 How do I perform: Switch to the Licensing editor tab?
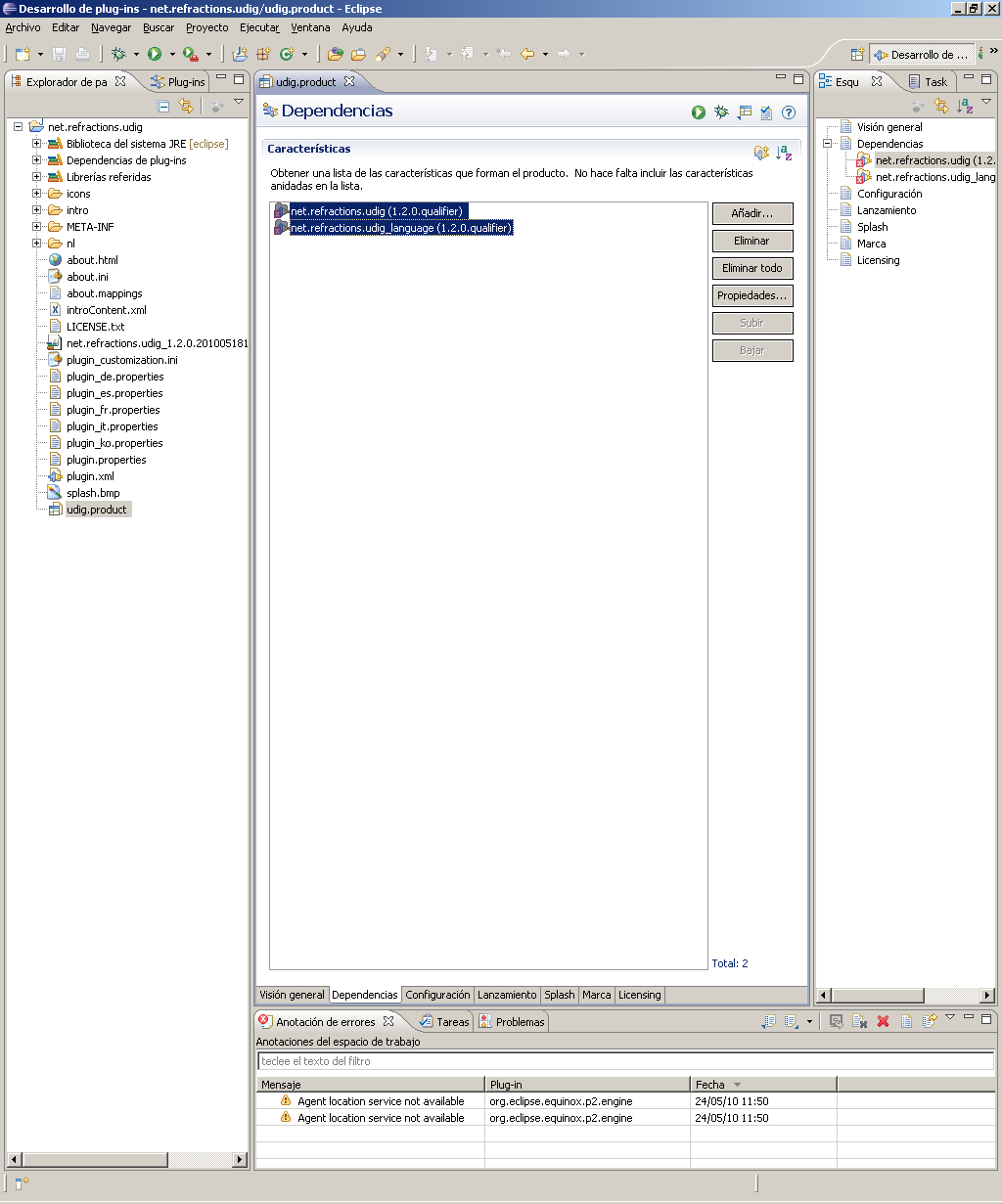640,995
